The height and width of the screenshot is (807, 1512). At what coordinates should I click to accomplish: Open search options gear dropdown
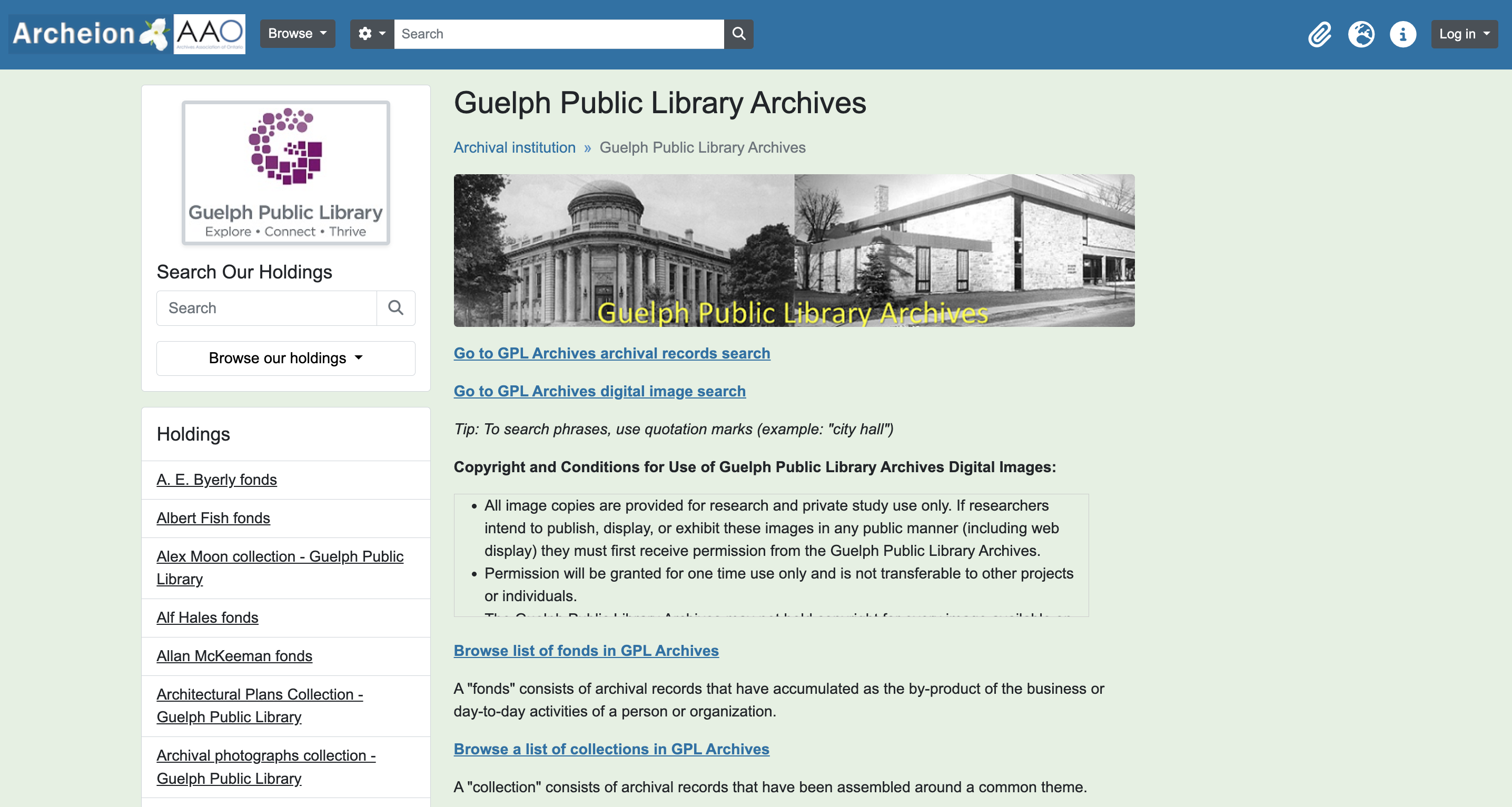(371, 34)
